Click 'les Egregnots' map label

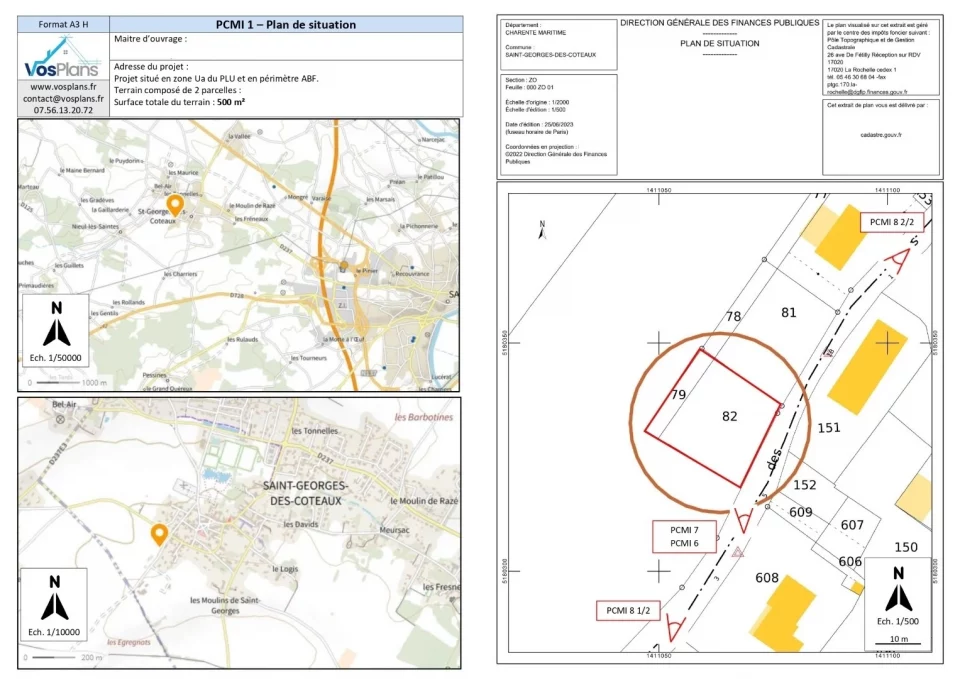[x=129, y=642]
